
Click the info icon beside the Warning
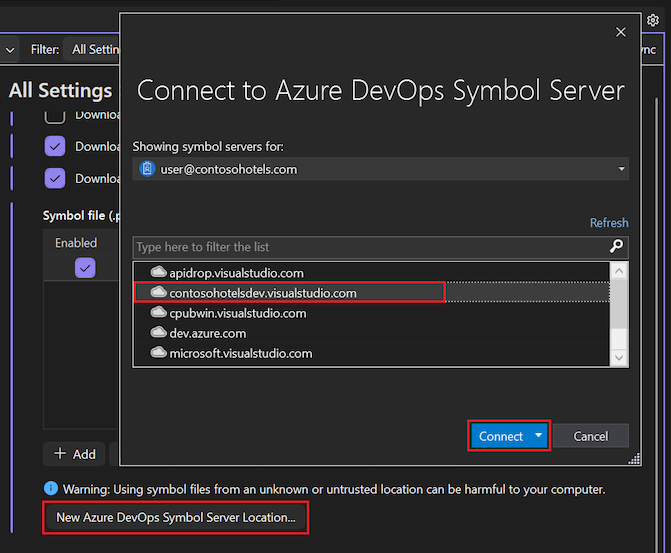point(51,488)
